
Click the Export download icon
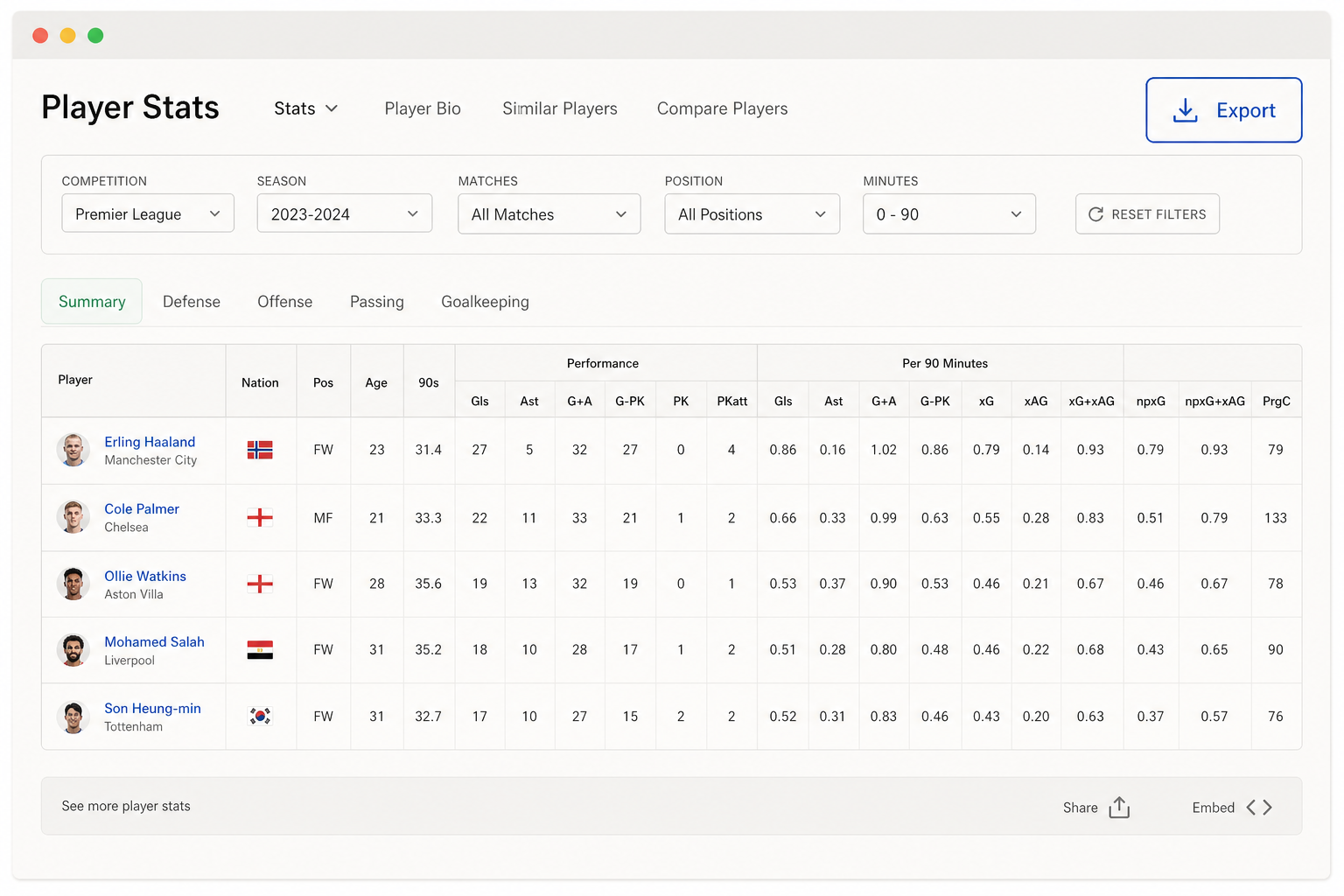1185,110
